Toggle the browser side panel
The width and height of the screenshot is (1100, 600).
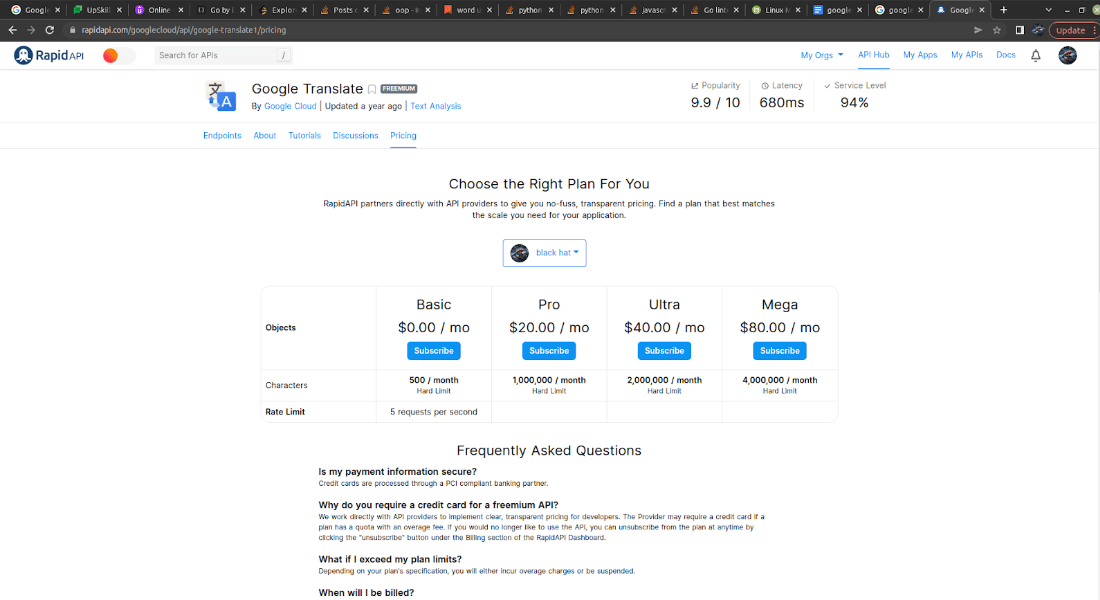[1019, 30]
